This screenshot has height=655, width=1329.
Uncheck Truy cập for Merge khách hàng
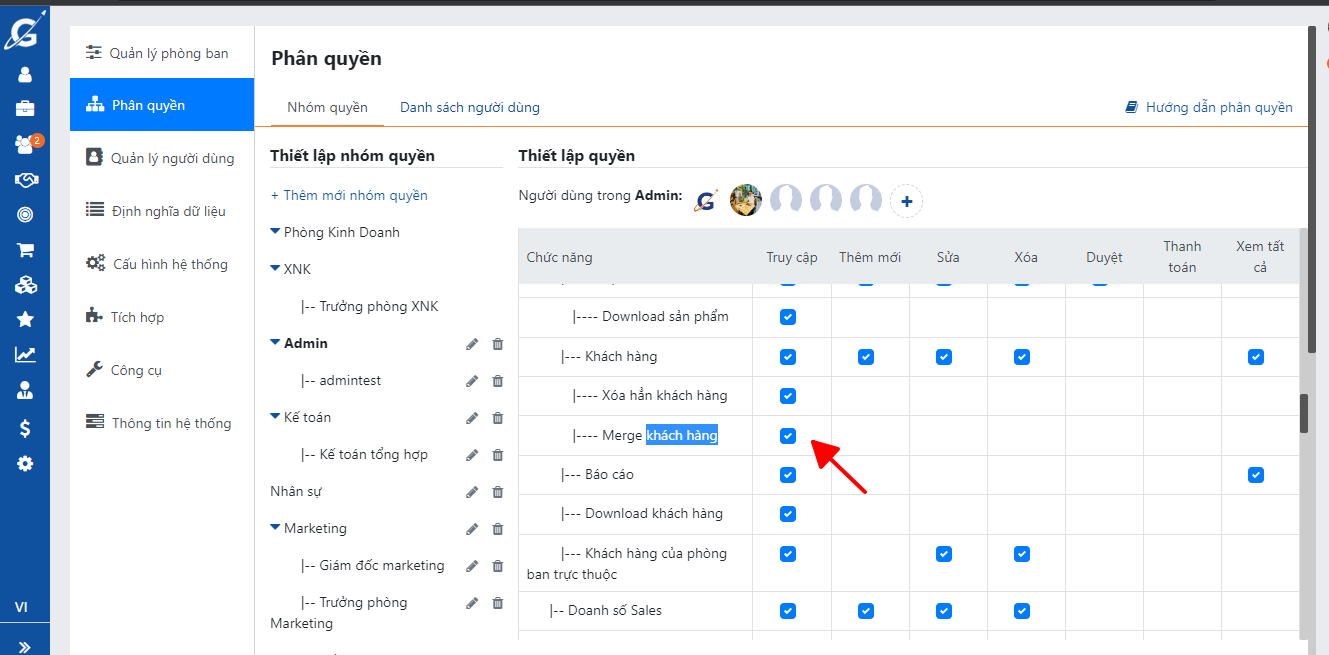(788, 436)
